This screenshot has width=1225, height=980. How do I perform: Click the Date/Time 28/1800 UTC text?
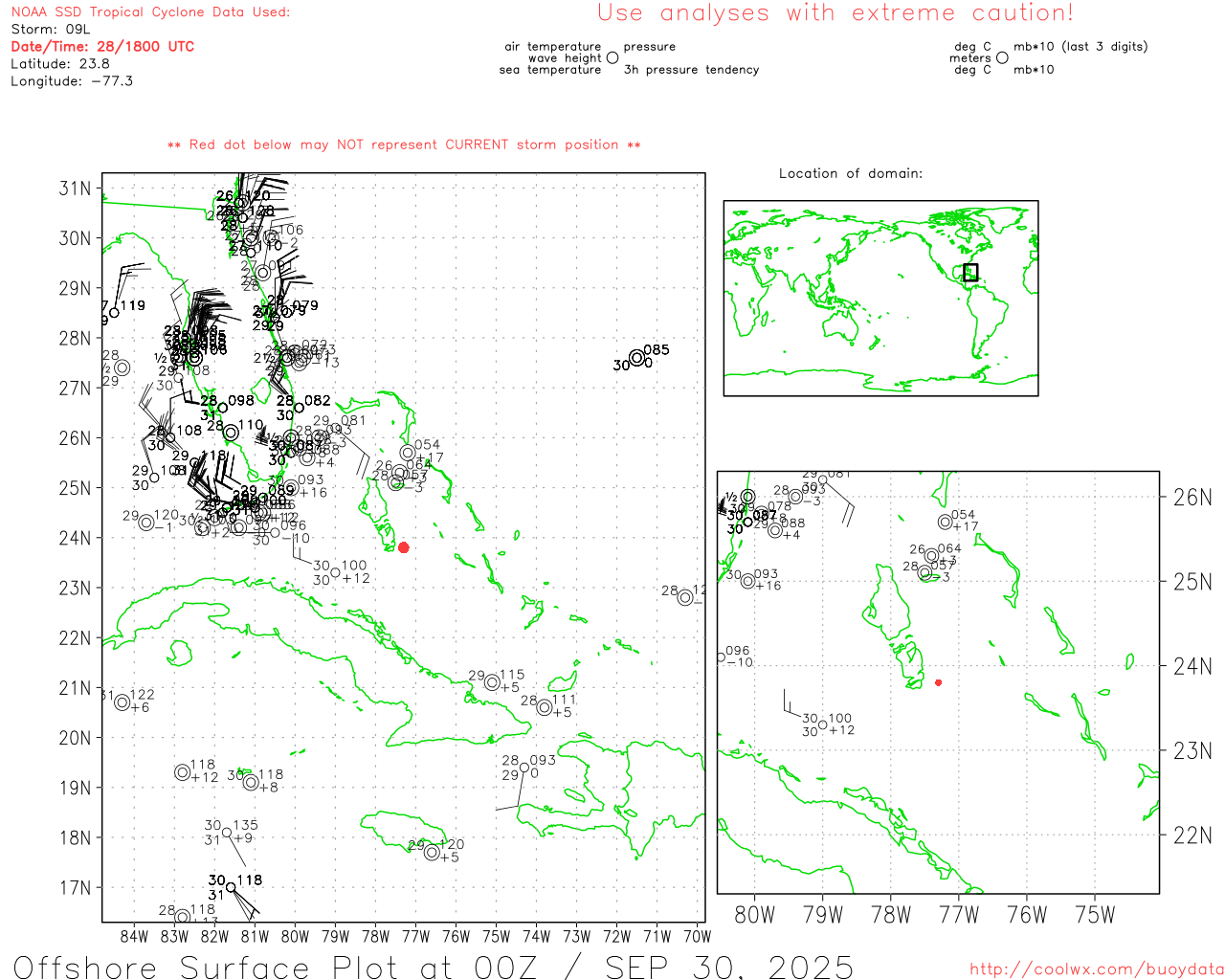pos(102,46)
